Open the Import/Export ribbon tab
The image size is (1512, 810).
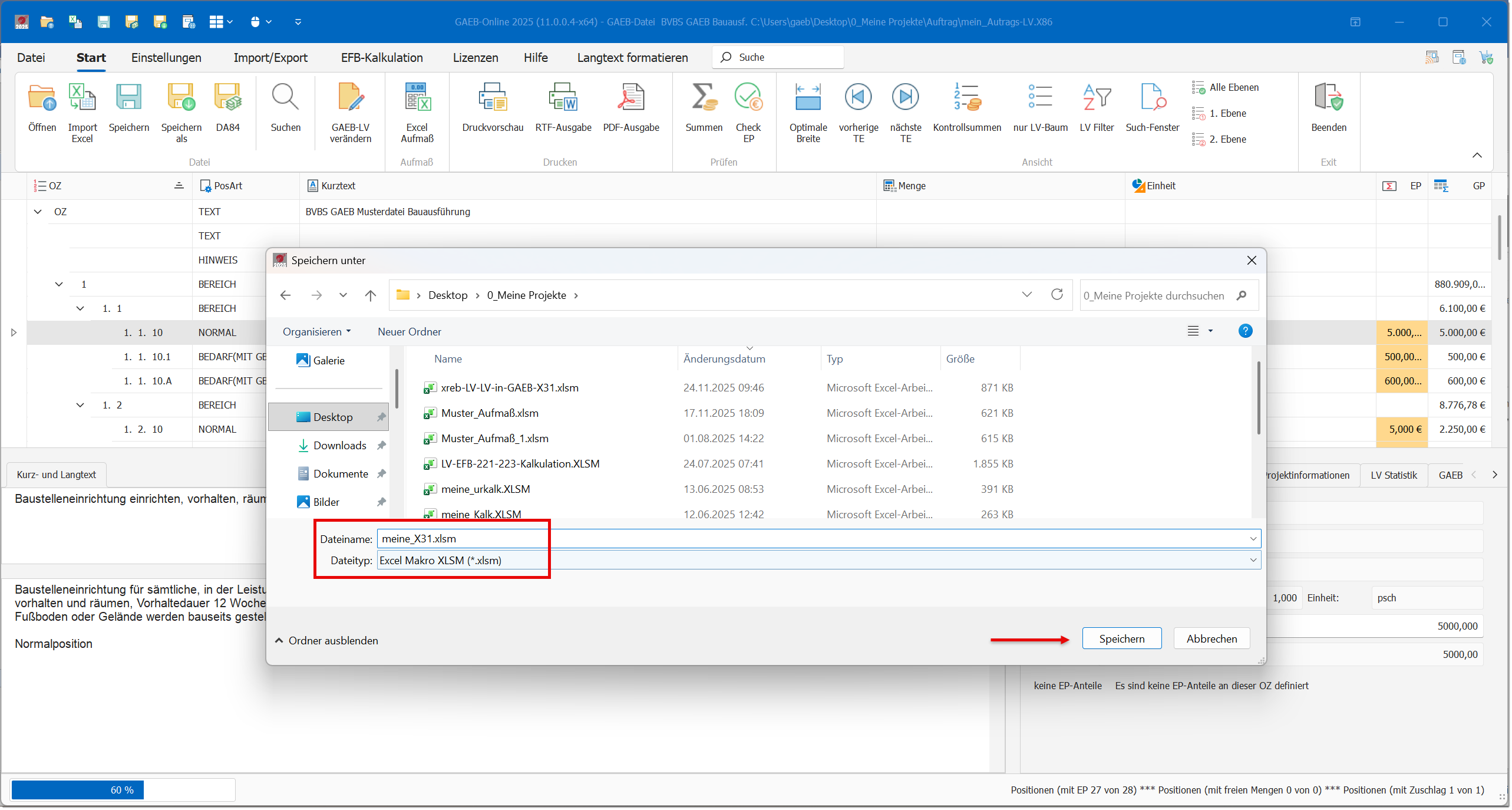(x=270, y=58)
